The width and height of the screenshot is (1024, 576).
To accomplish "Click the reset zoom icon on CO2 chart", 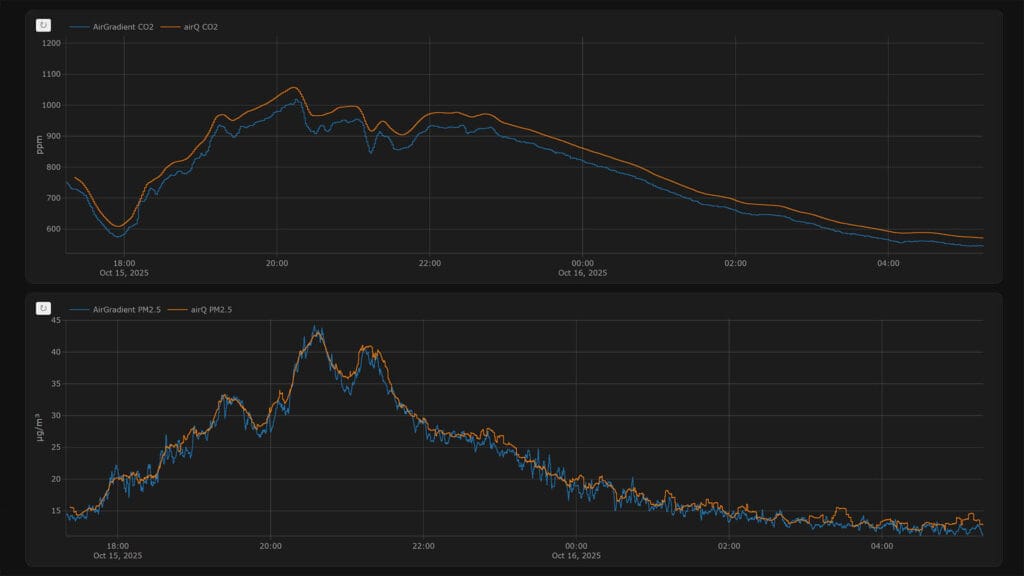I will click(43, 25).
